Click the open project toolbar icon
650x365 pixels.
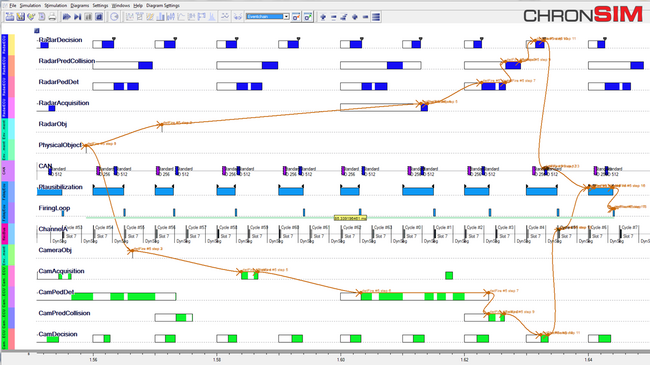[10, 17]
